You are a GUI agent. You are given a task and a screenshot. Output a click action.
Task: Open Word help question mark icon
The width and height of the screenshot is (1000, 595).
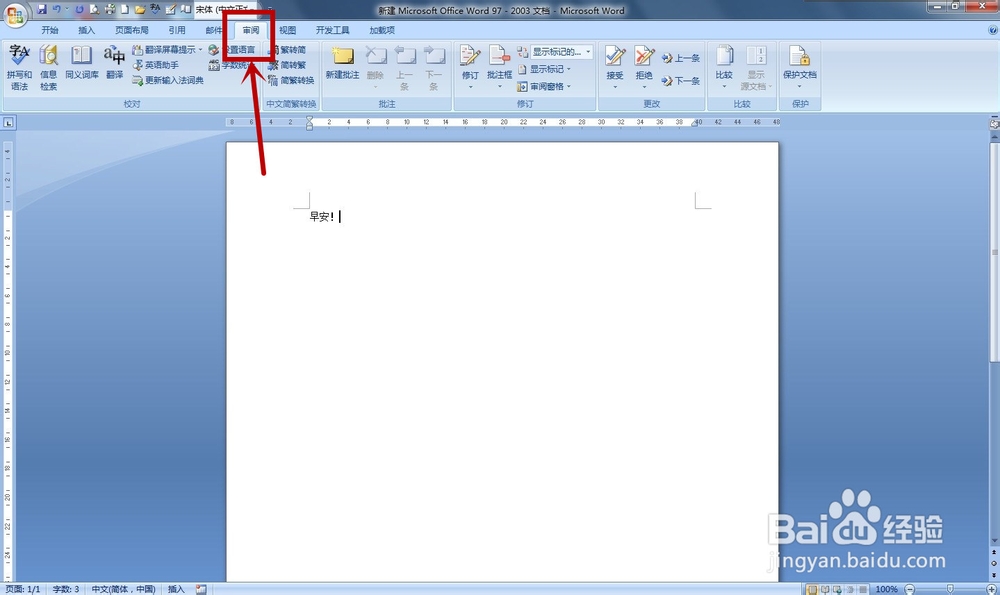coord(993,30)
